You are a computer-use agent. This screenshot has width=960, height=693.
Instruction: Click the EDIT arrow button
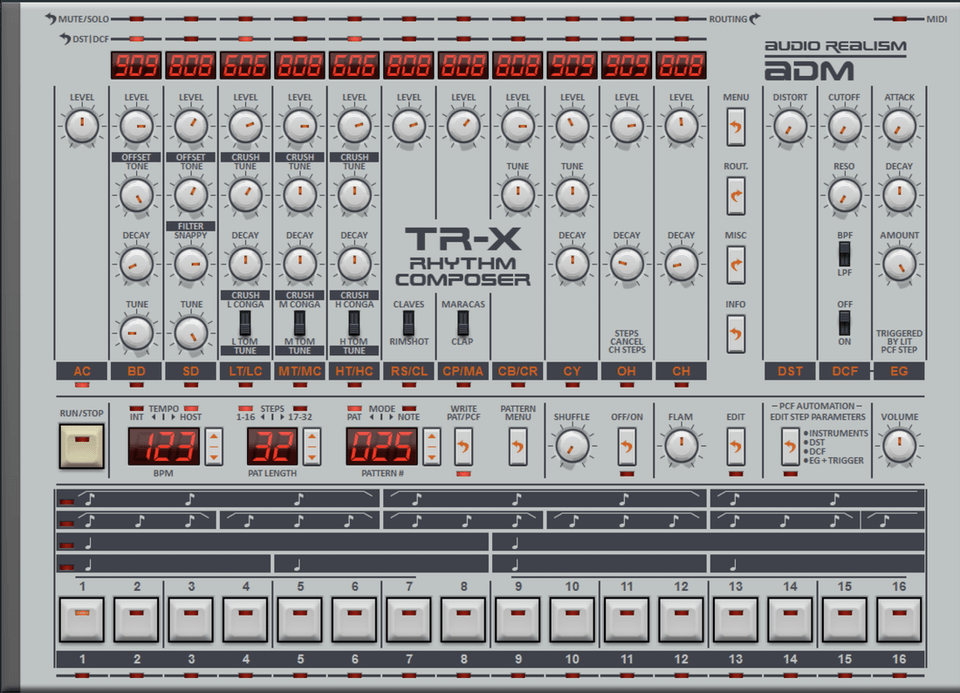[x=735, y=447]
